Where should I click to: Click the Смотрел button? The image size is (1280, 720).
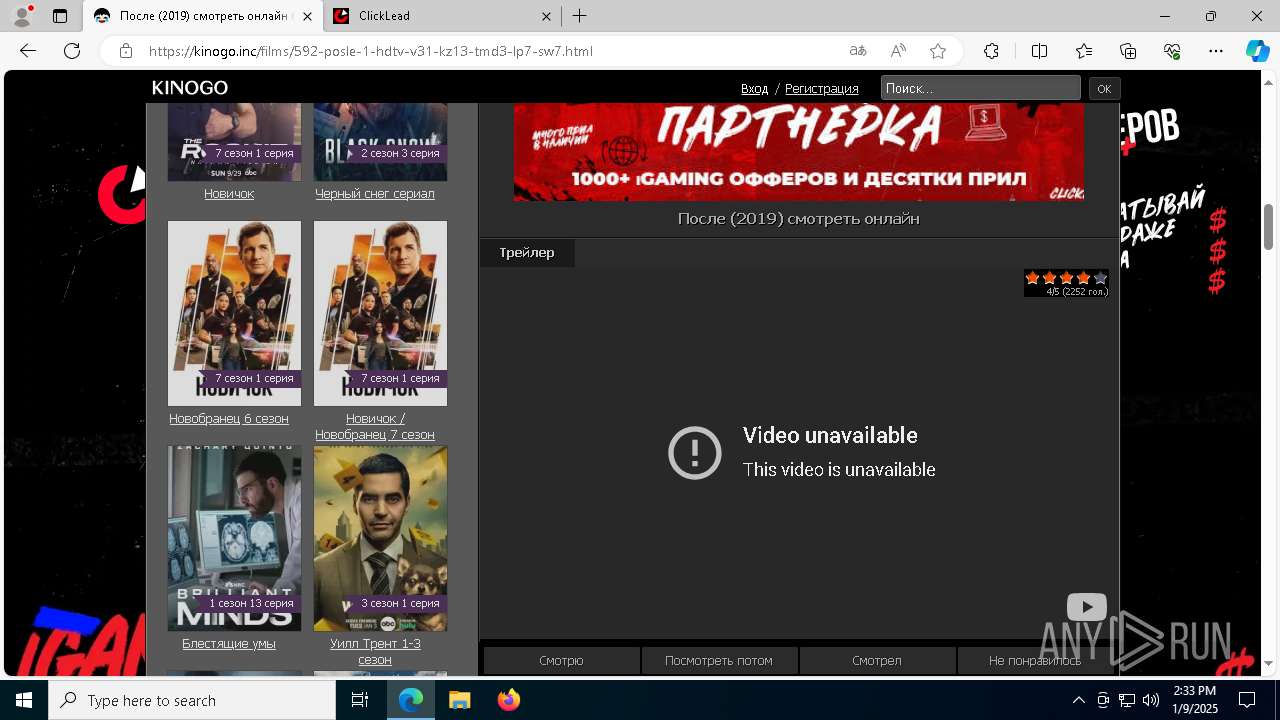877,661
